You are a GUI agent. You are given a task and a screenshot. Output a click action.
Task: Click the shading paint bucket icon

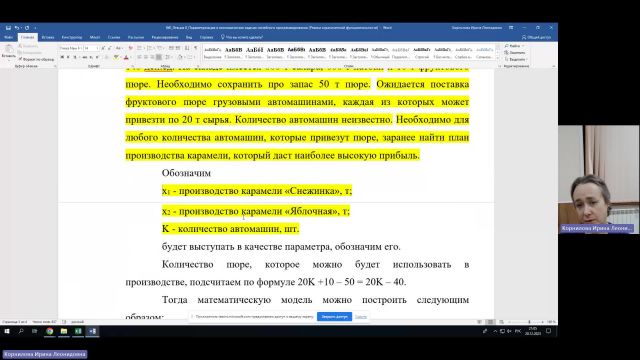tap(180, 57)
